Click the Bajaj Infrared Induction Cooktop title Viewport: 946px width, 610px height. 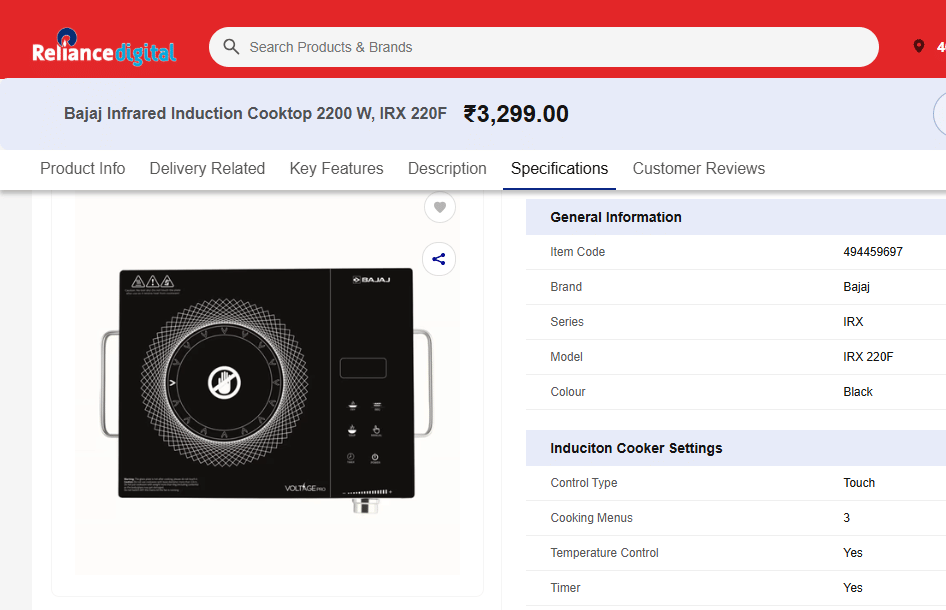255,114
